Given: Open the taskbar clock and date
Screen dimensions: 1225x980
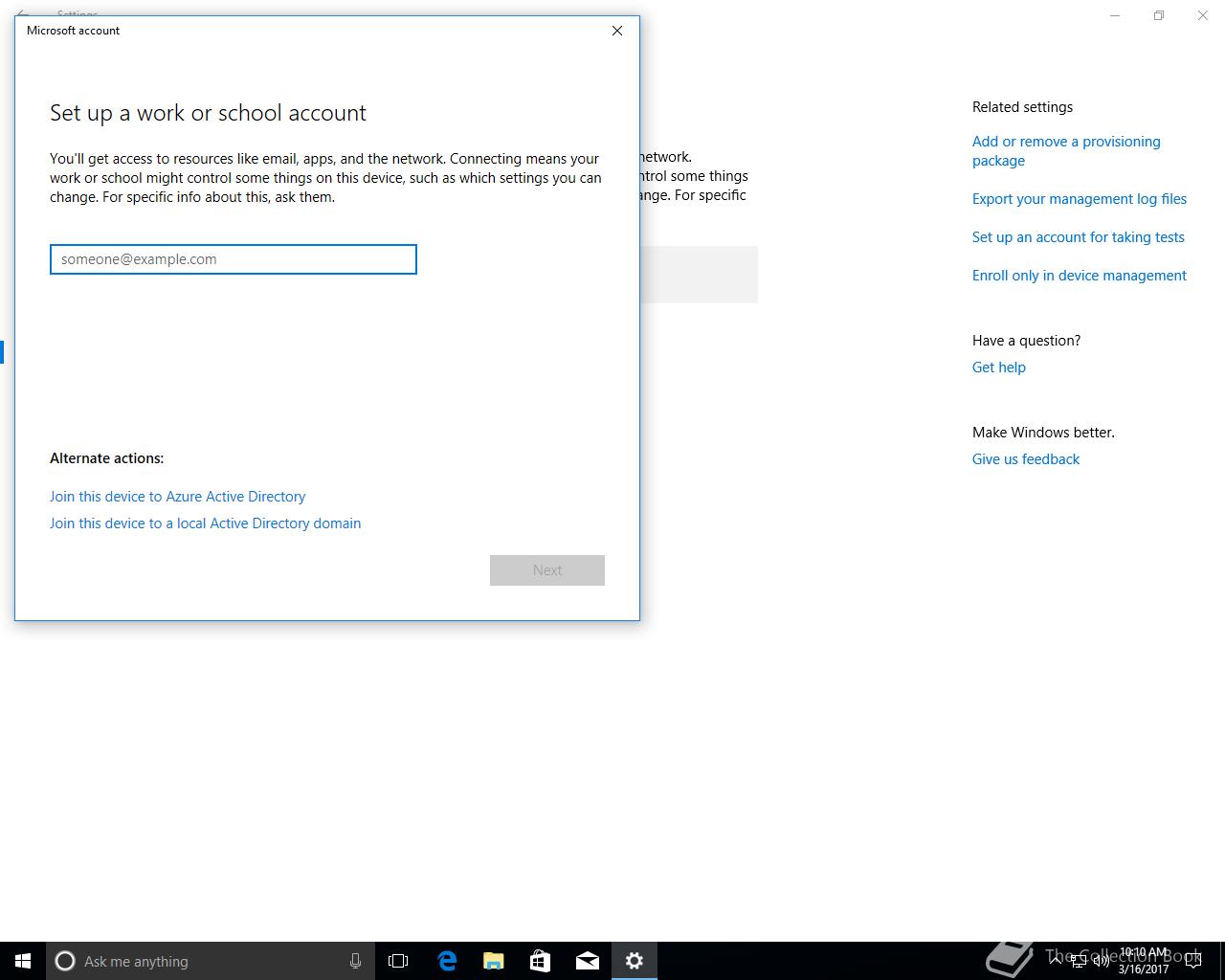Looking at the screenshot, I should point(1144,961).
